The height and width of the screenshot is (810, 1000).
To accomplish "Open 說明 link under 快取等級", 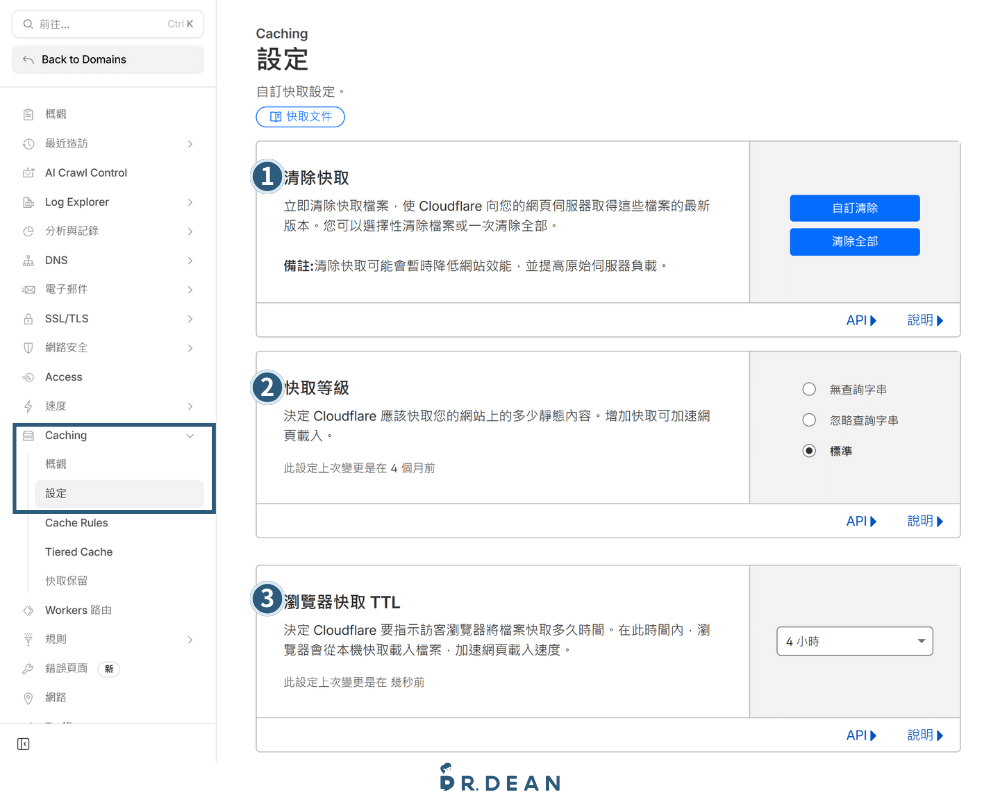I will click(x=925, y=521).
